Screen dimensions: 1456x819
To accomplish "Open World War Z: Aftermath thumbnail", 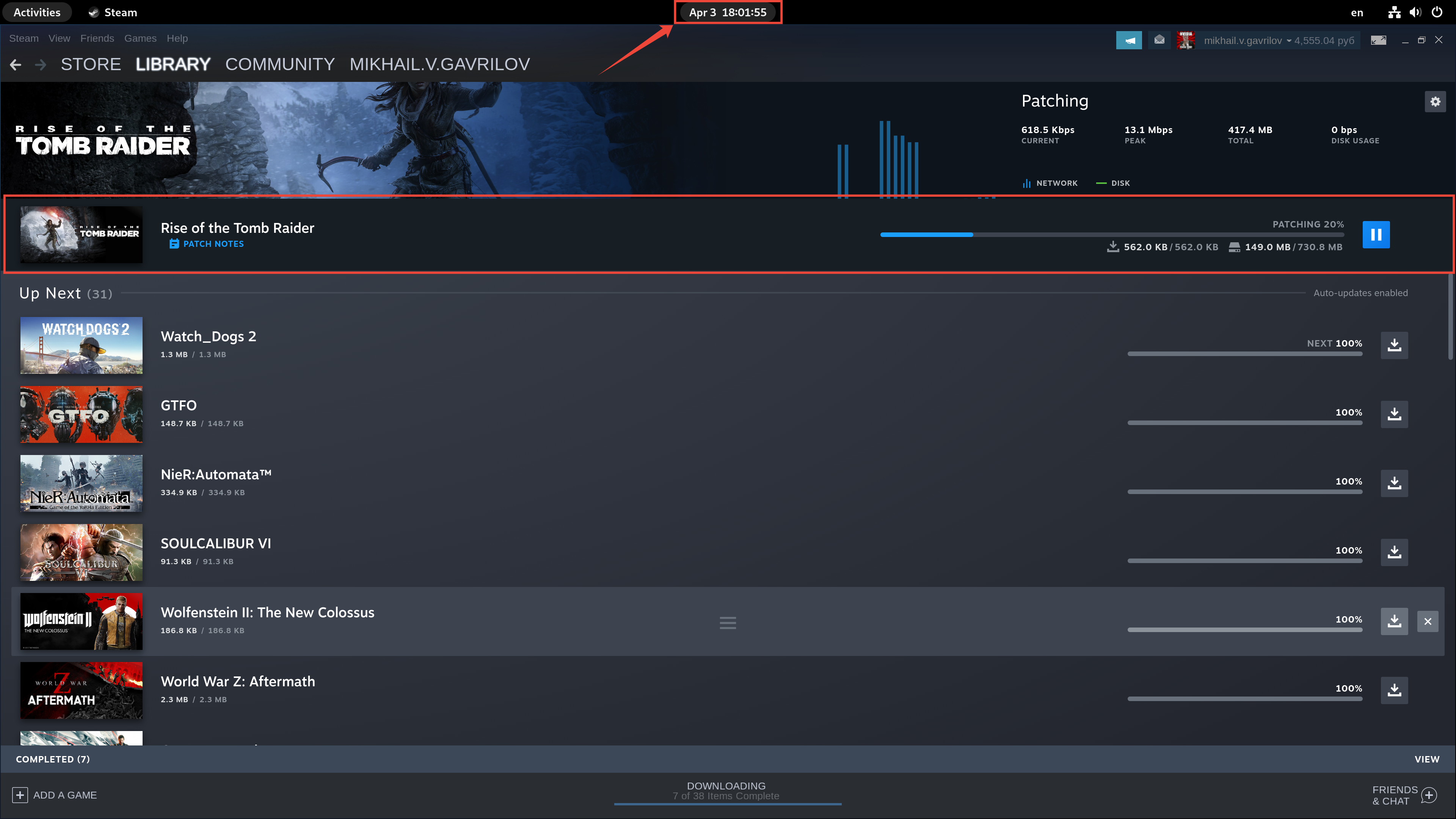I will coord(82,690).
